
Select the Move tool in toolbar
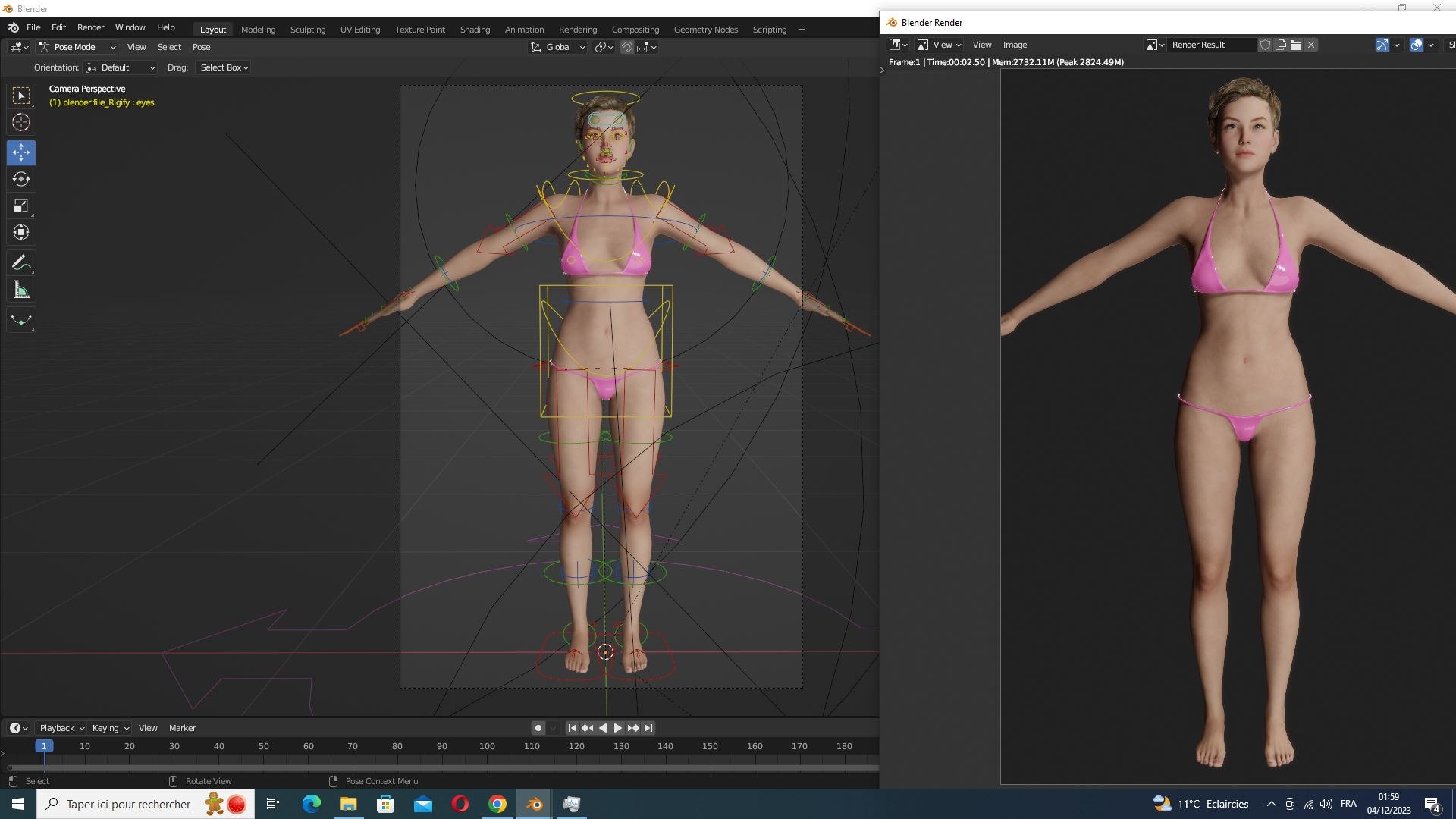(21, 152)
